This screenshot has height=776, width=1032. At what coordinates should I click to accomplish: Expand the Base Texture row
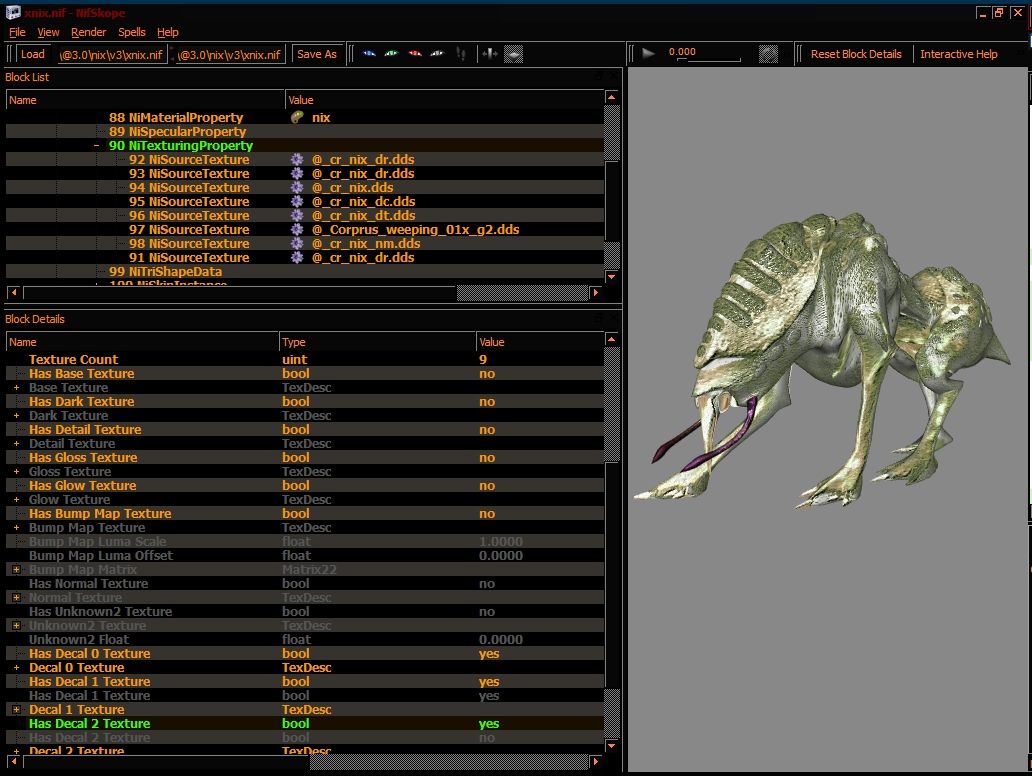pos(16,388)
